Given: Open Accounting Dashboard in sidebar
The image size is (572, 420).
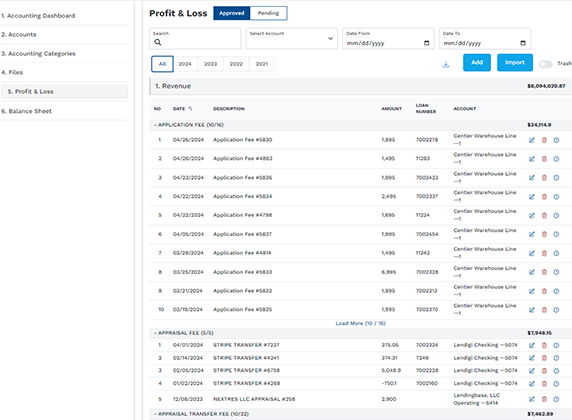Looking at the screenshot, I should tap(38, 16).
